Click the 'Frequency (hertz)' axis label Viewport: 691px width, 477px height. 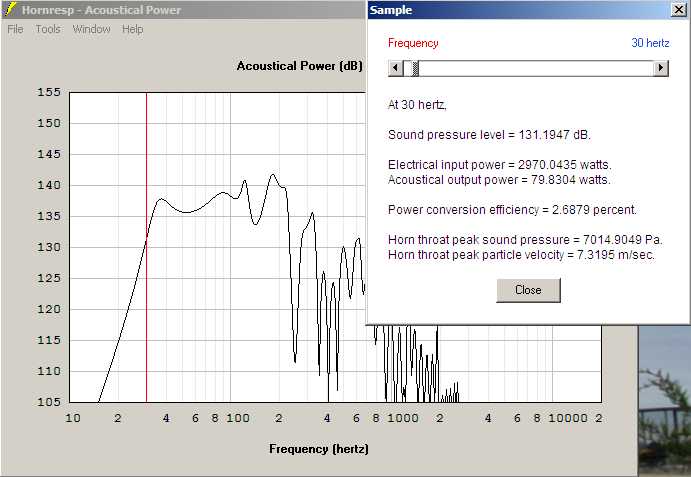click(x=319, y=449)
